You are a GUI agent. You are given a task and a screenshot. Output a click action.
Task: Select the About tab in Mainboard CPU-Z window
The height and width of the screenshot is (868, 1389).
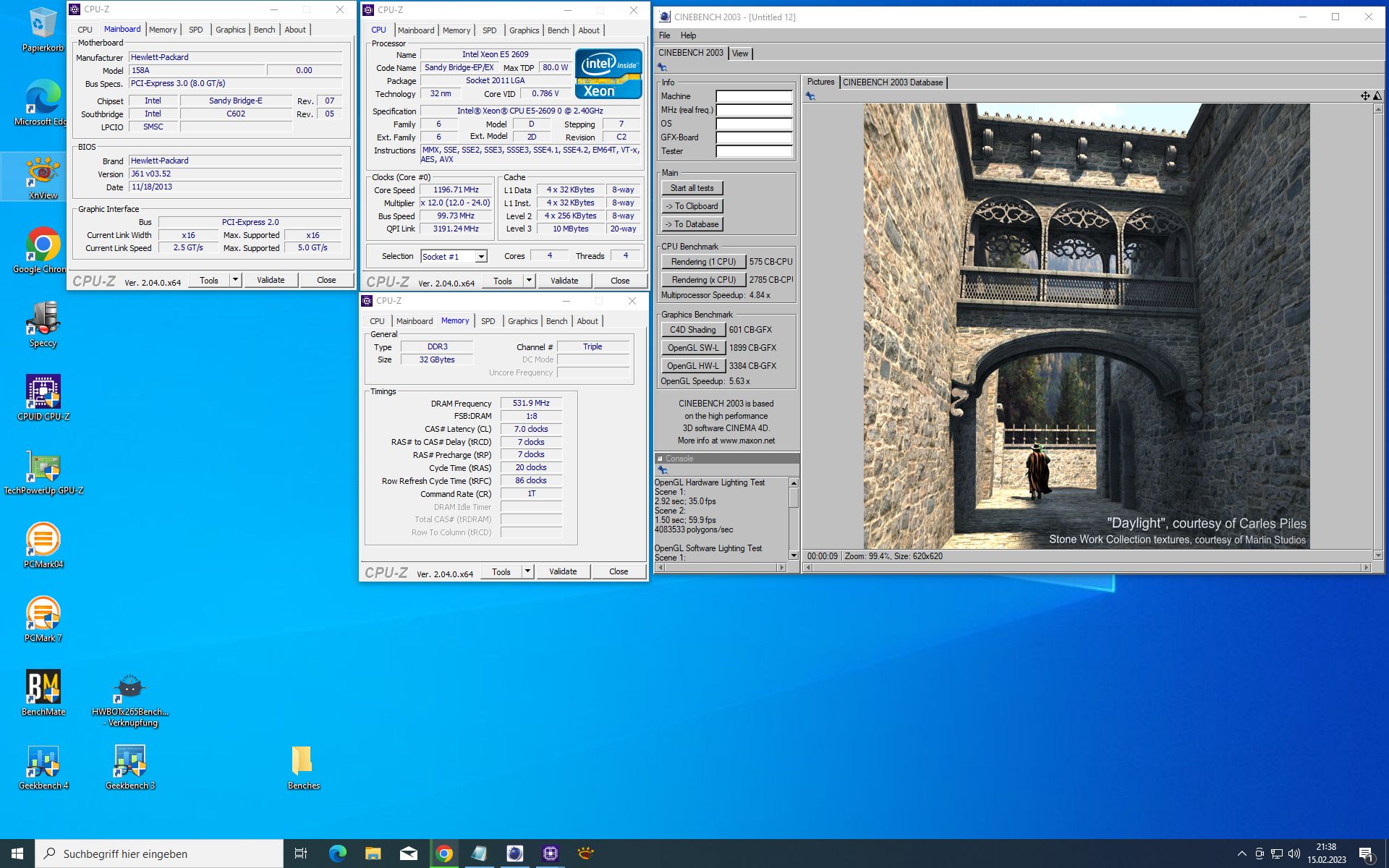pyautogui.click(x=295, y=30)
